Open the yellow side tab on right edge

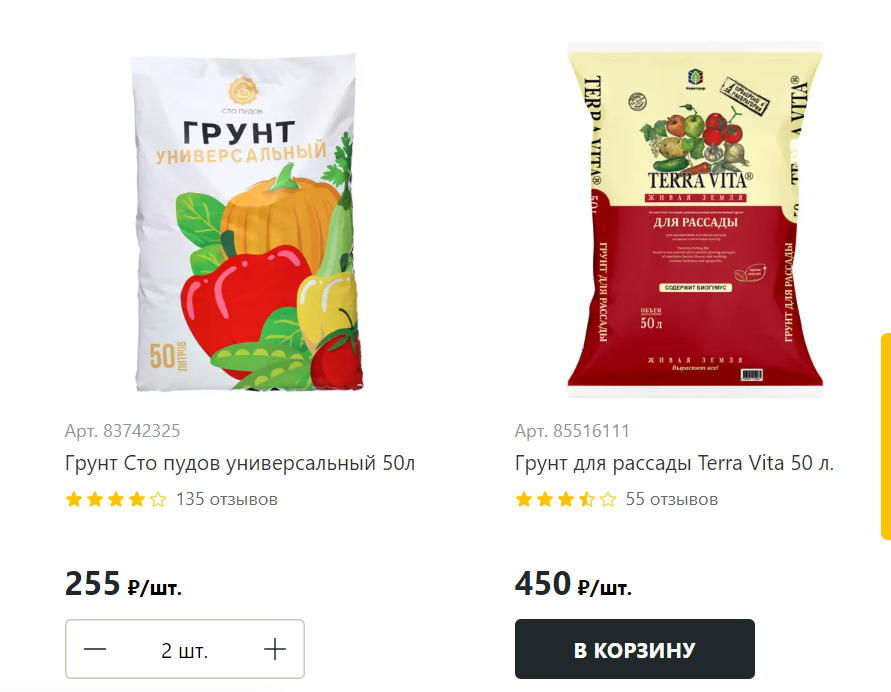click(x=886, y=436)
